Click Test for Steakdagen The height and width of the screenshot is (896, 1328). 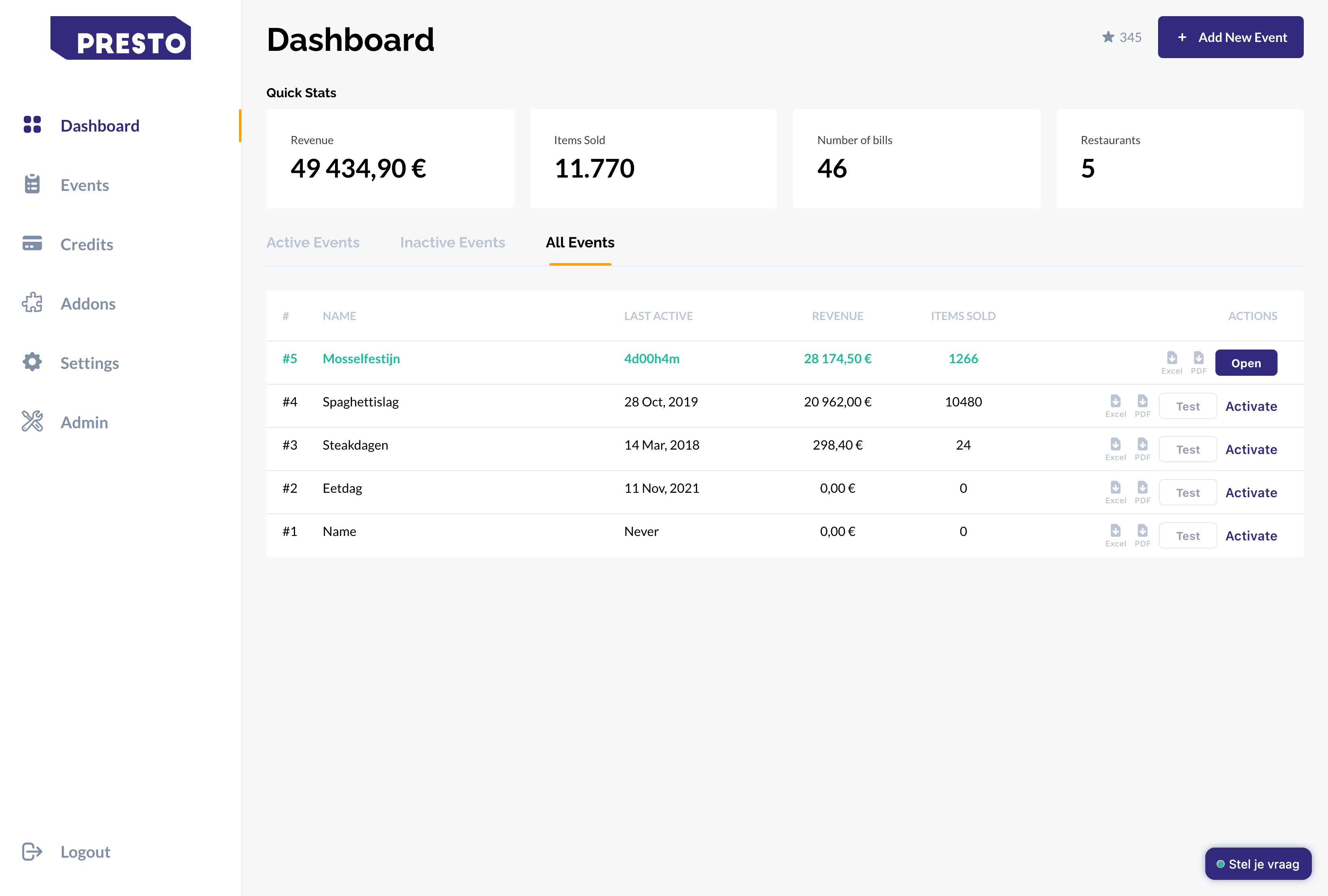[x=1188, y=449]
